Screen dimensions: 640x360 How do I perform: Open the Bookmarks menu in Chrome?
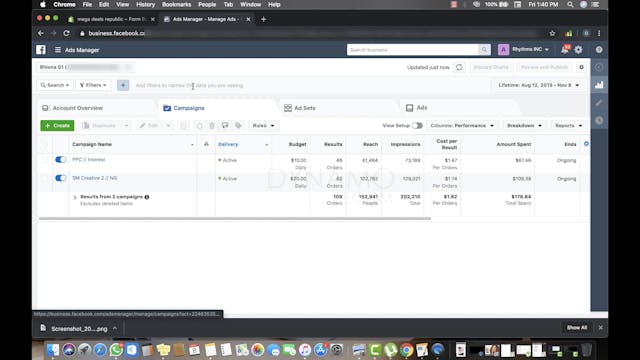[176, 4]
